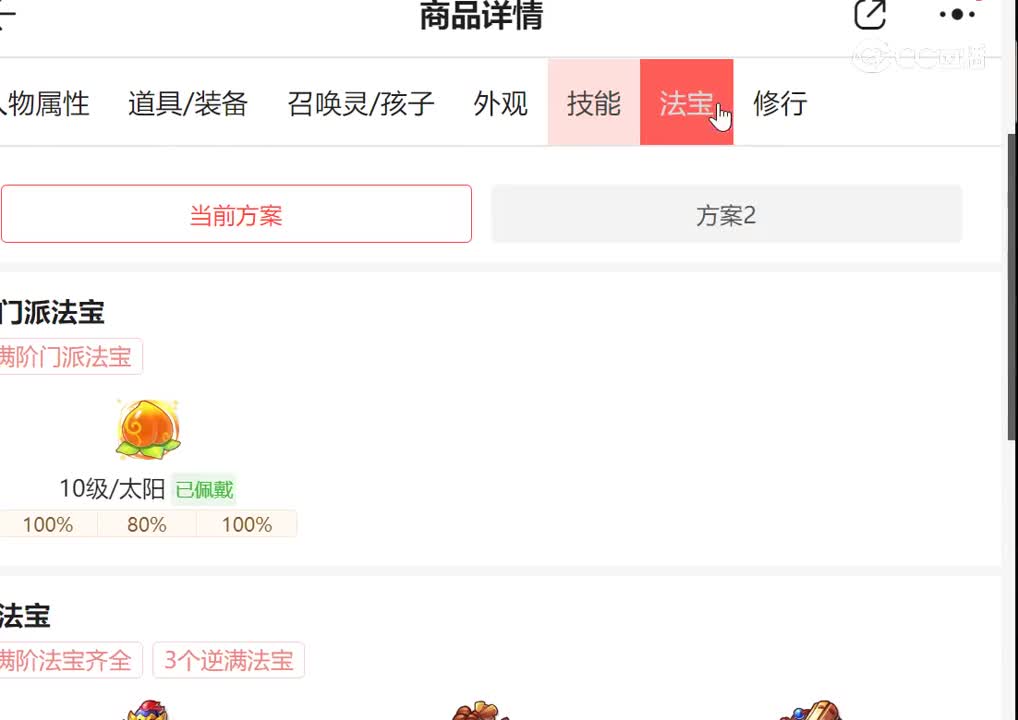Select the middle treasure icon at bottom

coord(480,710)
